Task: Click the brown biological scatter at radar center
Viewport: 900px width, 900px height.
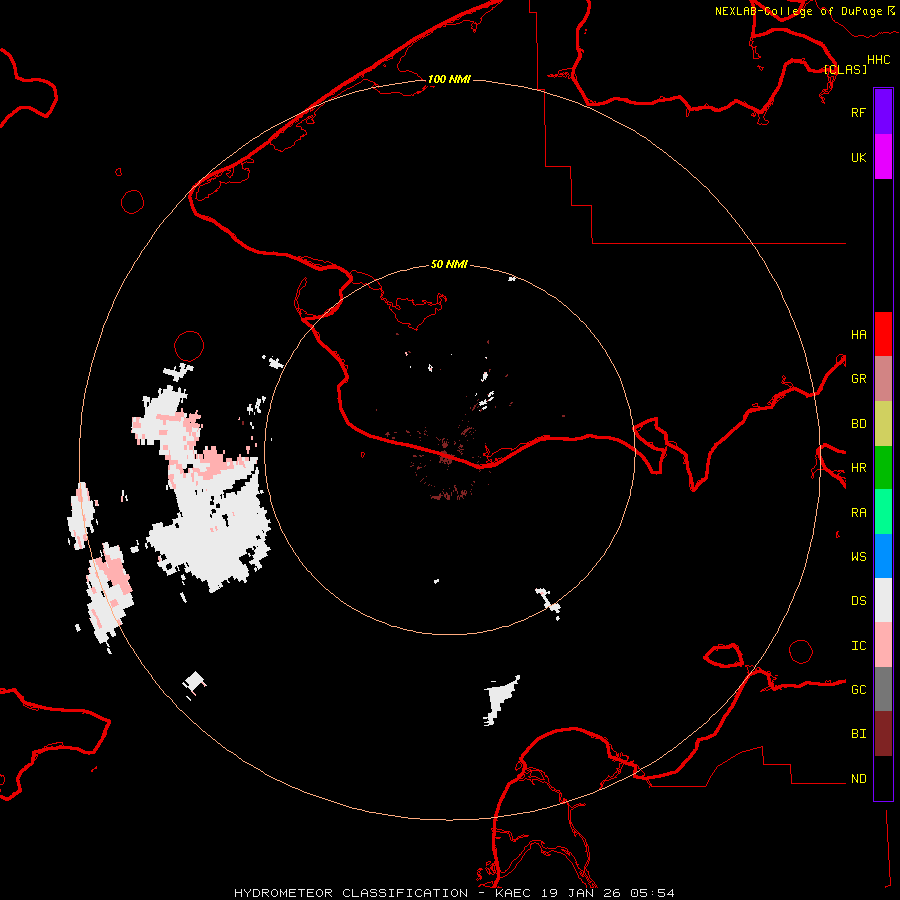Action: (445, 457)
